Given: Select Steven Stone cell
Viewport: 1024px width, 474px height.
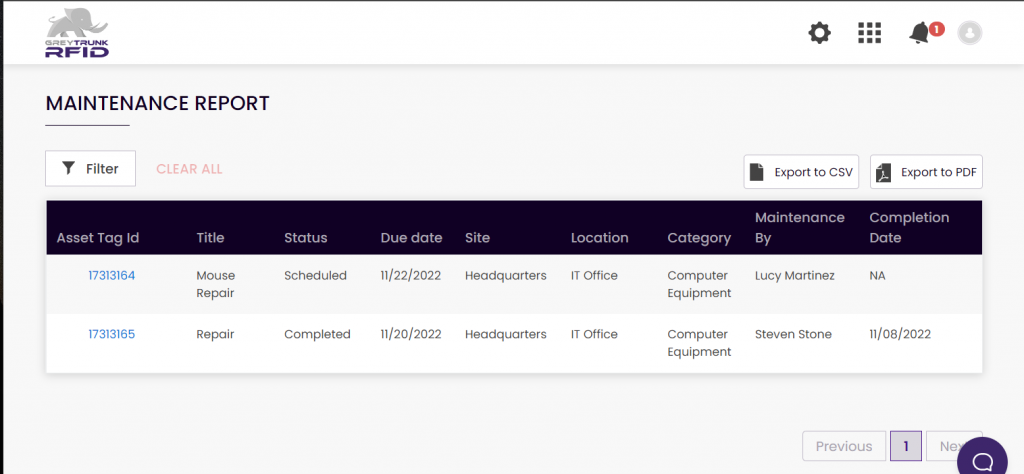Looking at the screenshot, I should click(793, 334).
